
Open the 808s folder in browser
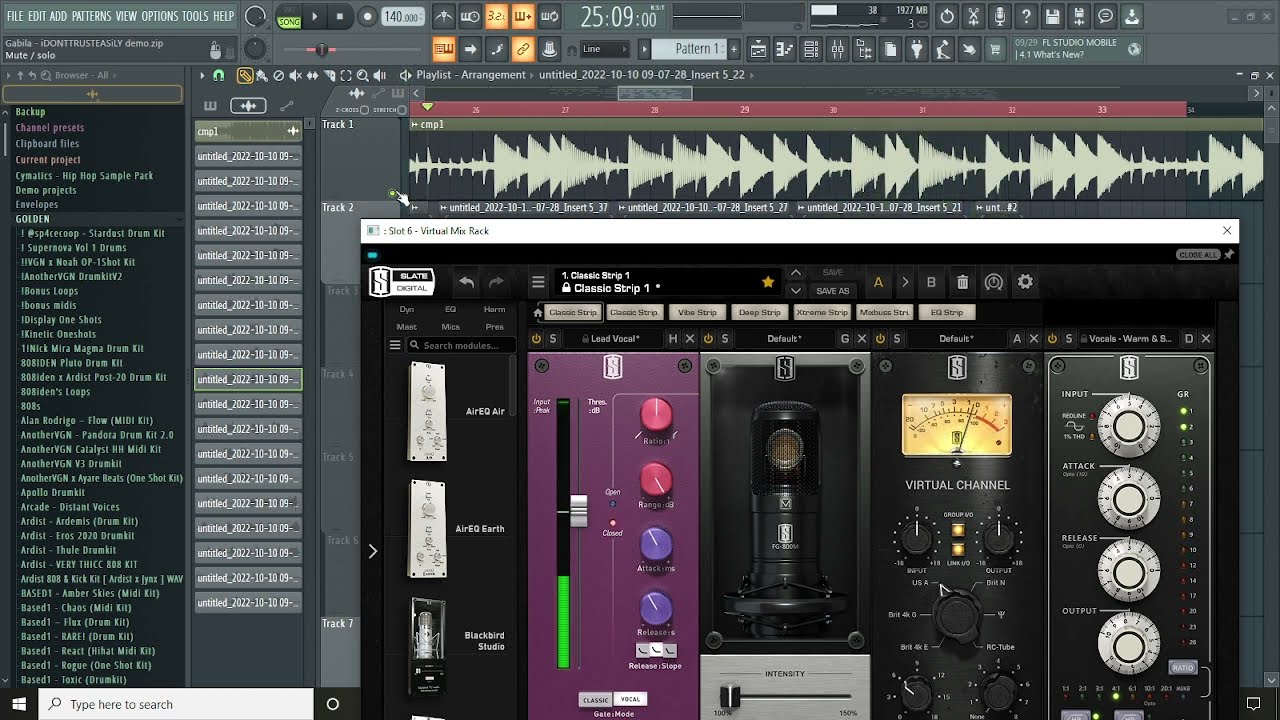coord(31,406)
